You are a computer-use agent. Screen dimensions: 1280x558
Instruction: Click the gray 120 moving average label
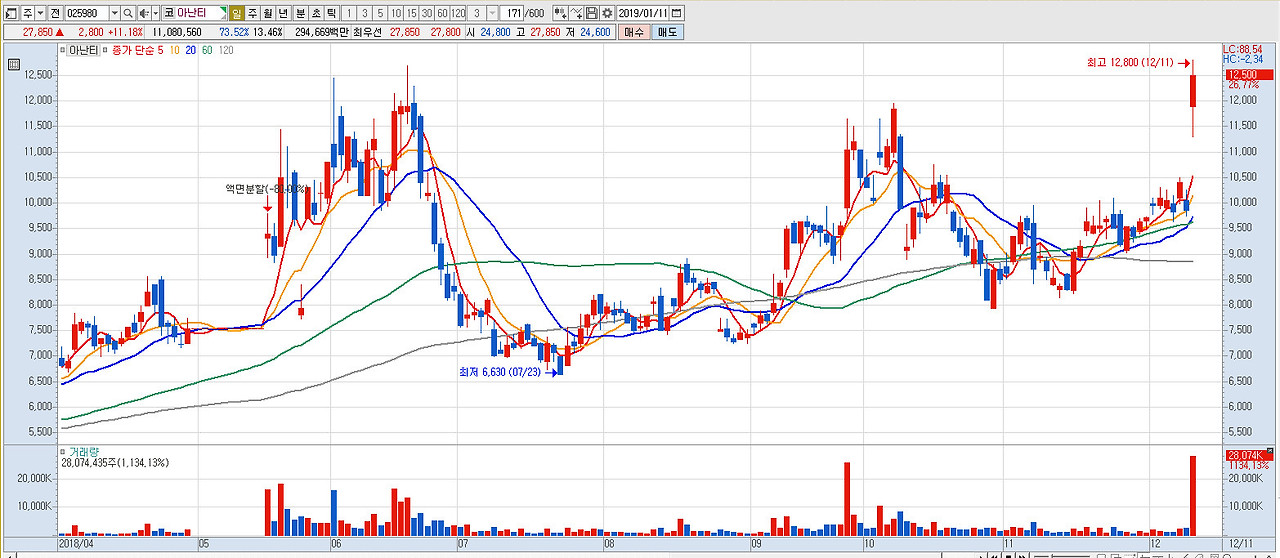pyautogui.click(x=225, y=51)
